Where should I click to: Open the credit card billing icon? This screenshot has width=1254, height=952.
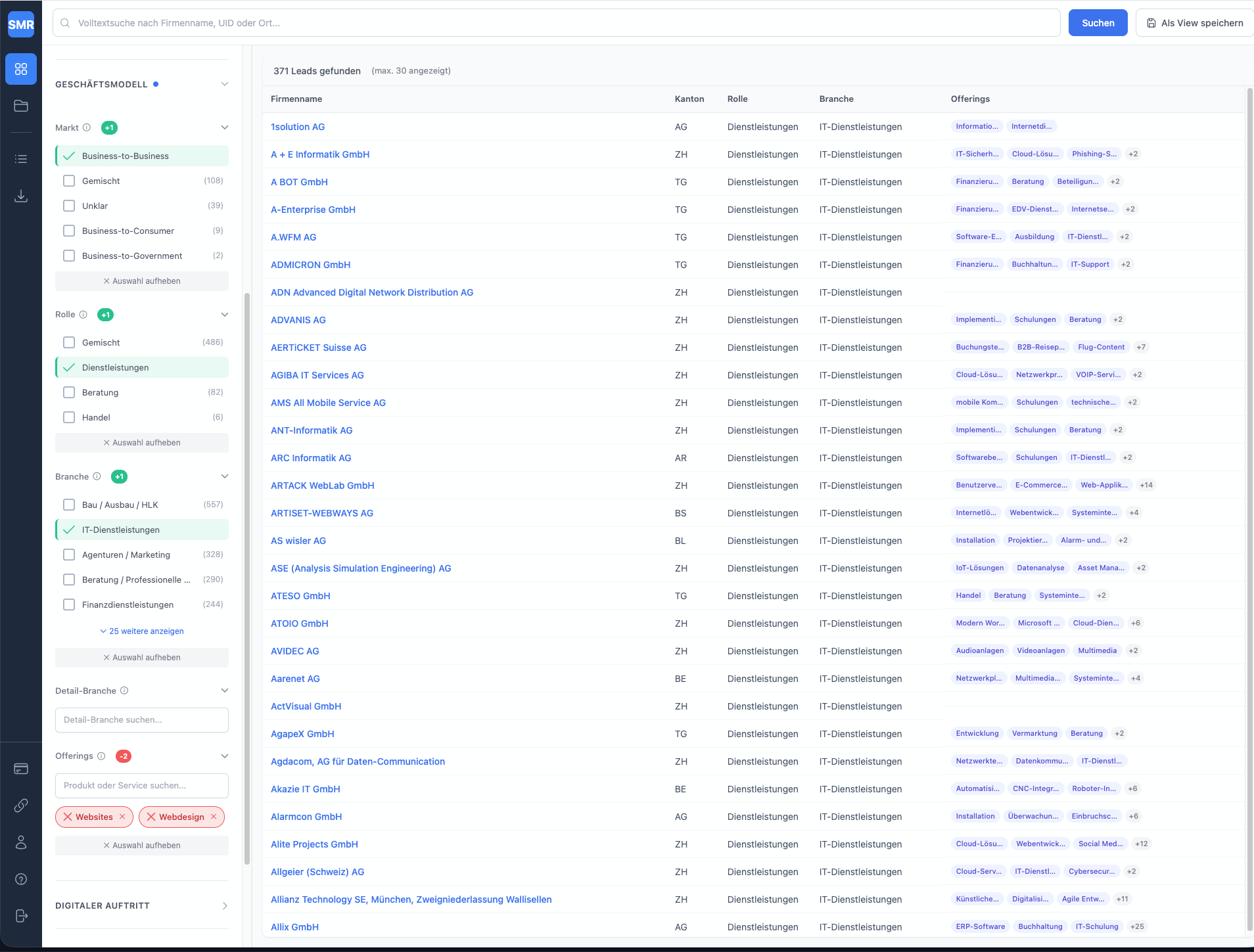pyautogui.click(x=21, y=769)
